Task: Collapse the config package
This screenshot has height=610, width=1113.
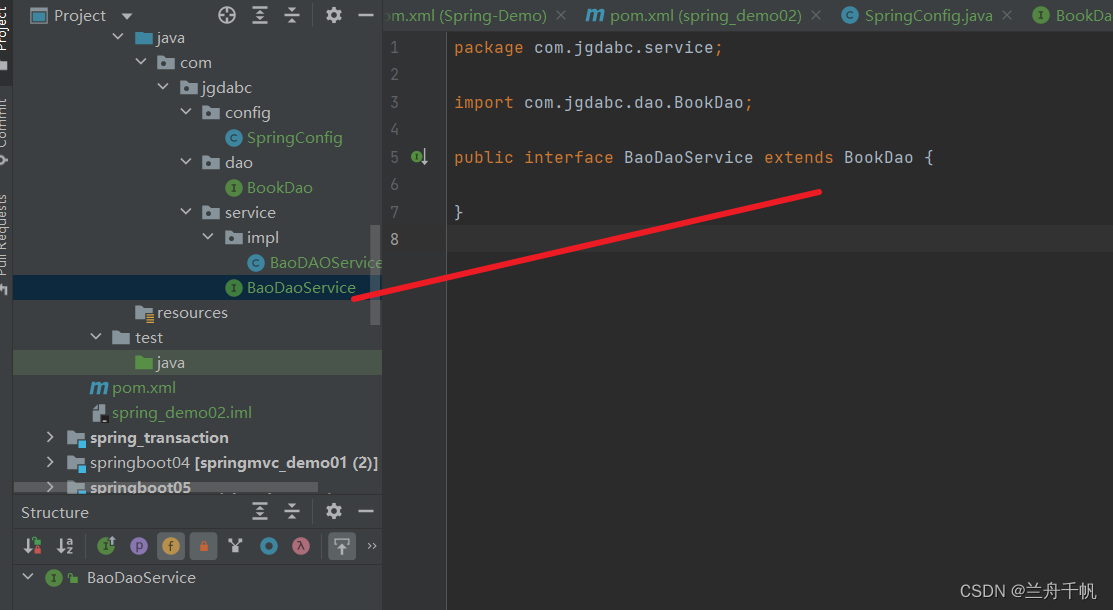Action: tap(185, 111)
